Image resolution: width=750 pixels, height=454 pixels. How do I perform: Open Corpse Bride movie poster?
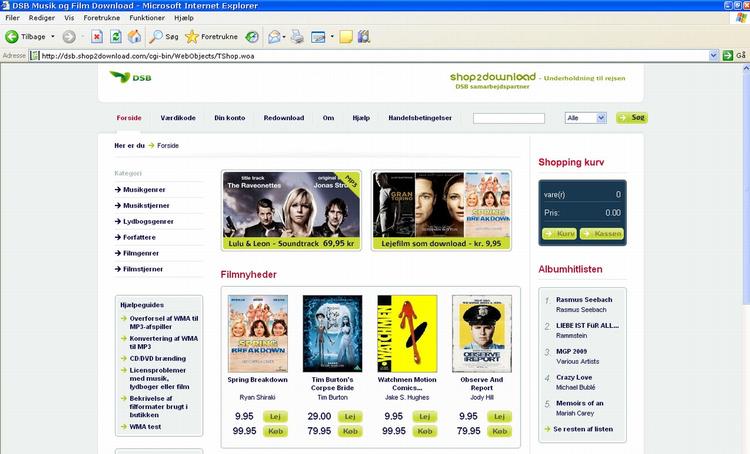(332, 333)
